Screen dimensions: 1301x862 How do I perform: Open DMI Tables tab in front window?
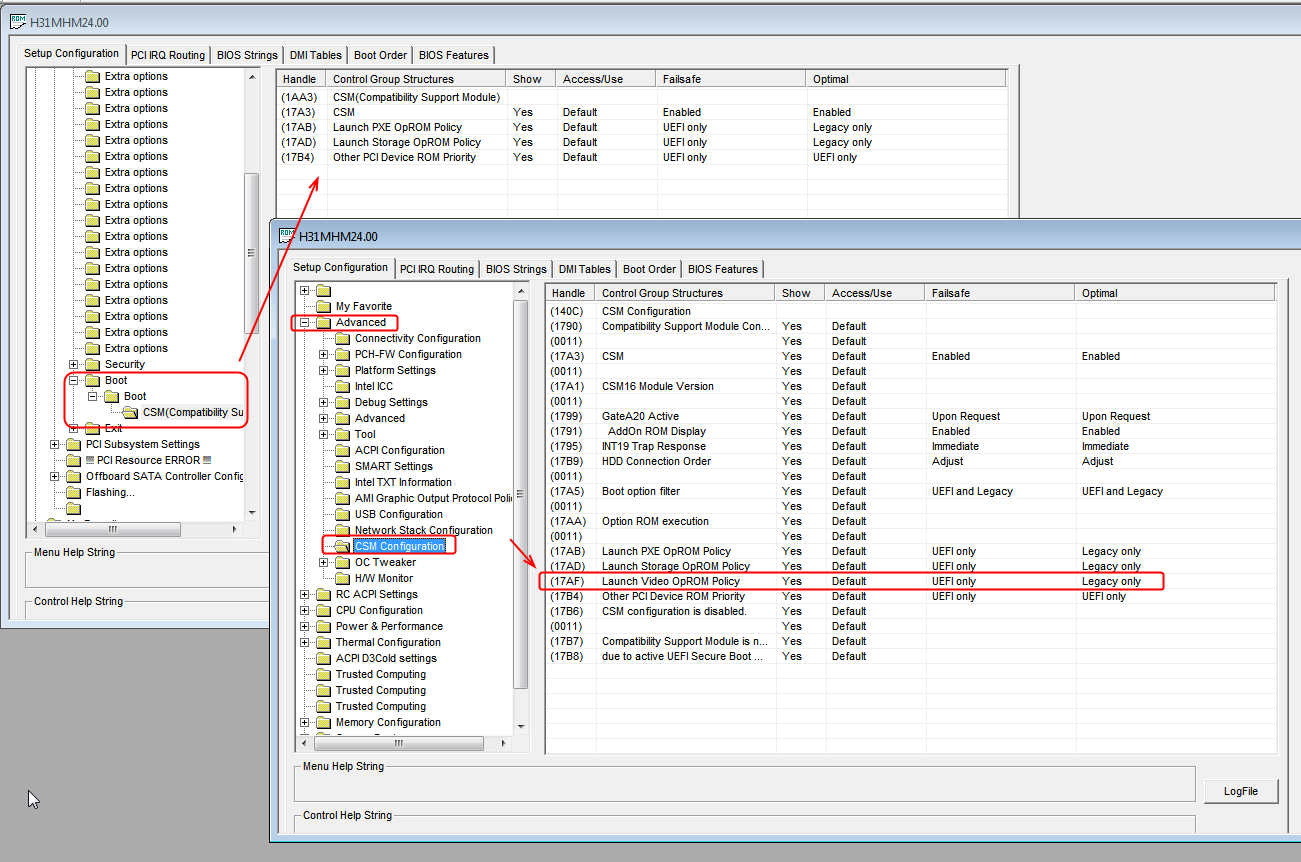[585, 269]
